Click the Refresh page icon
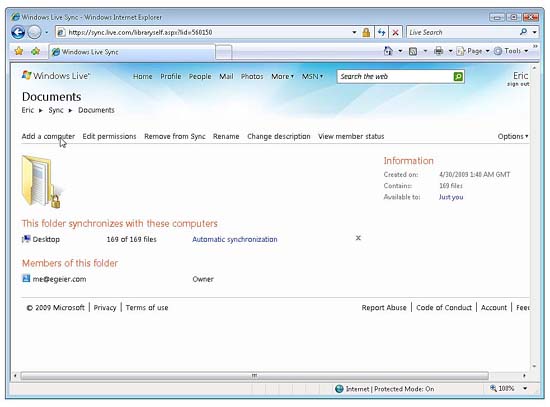Screen dimensions: 550x407 pyautogui.click(x=381, y=32)
